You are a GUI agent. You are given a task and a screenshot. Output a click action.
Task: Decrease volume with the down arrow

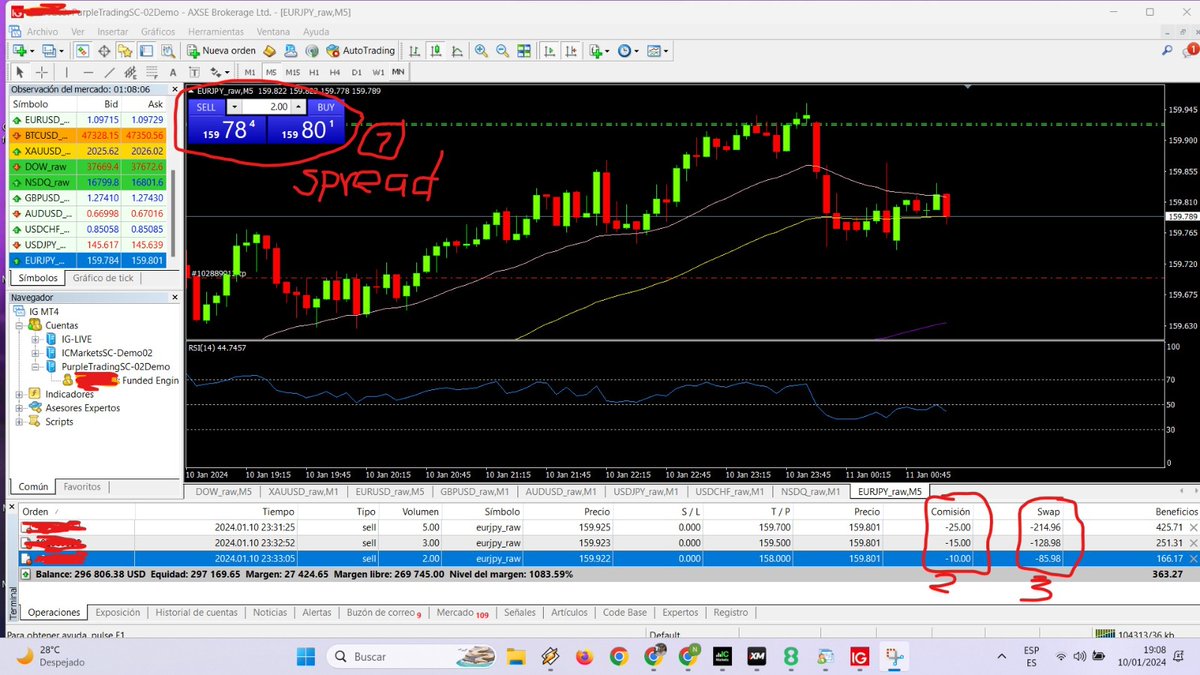tap(234, 107)
